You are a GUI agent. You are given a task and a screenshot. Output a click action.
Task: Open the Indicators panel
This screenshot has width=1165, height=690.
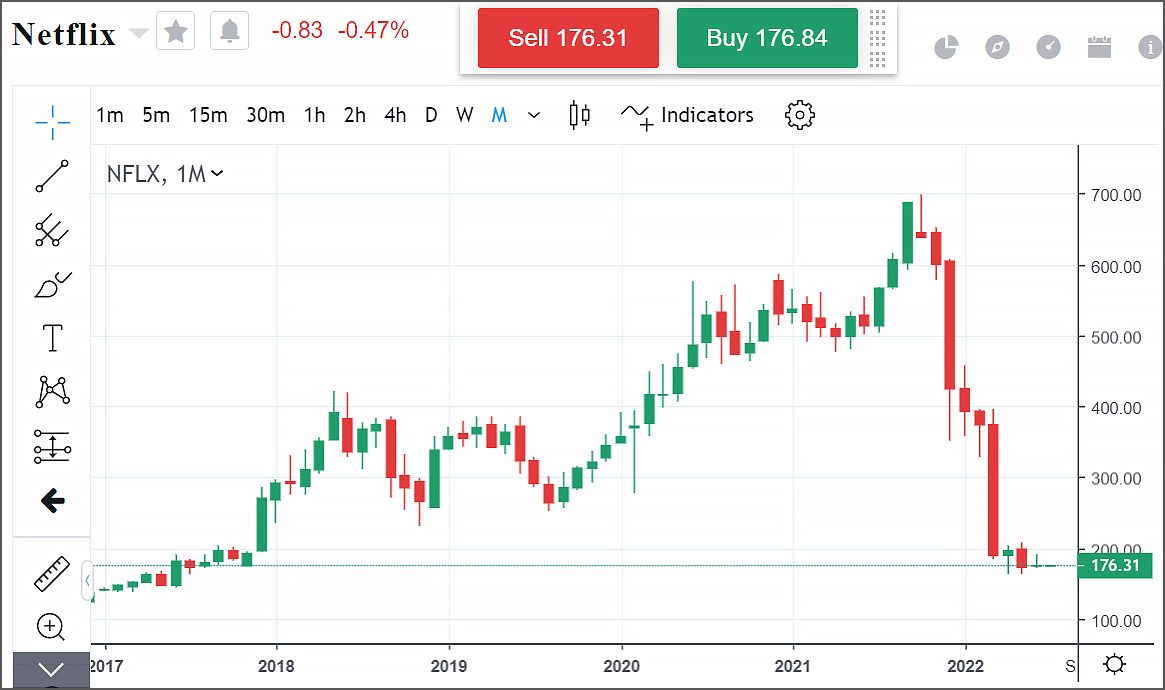tap(688, 115)
